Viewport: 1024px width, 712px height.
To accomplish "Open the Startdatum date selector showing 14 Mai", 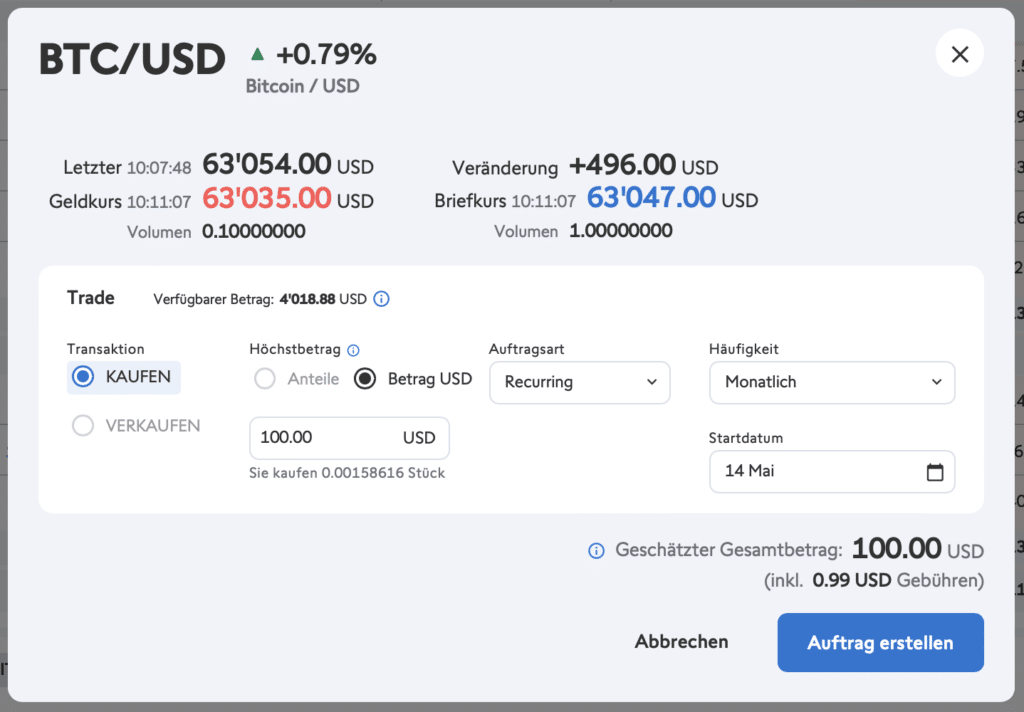I will (820, 471).
